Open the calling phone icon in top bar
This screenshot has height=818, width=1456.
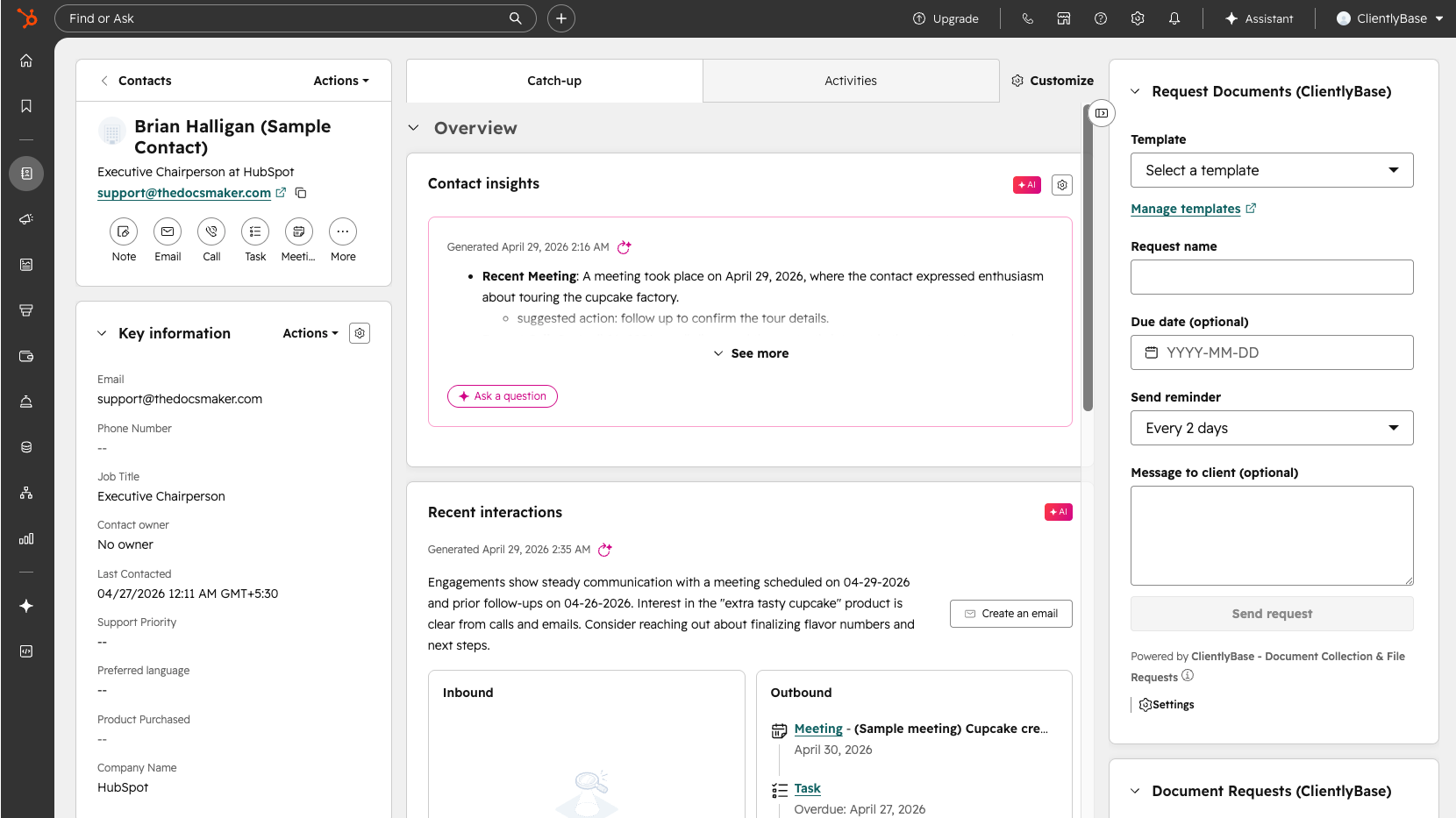point(1027,18)
